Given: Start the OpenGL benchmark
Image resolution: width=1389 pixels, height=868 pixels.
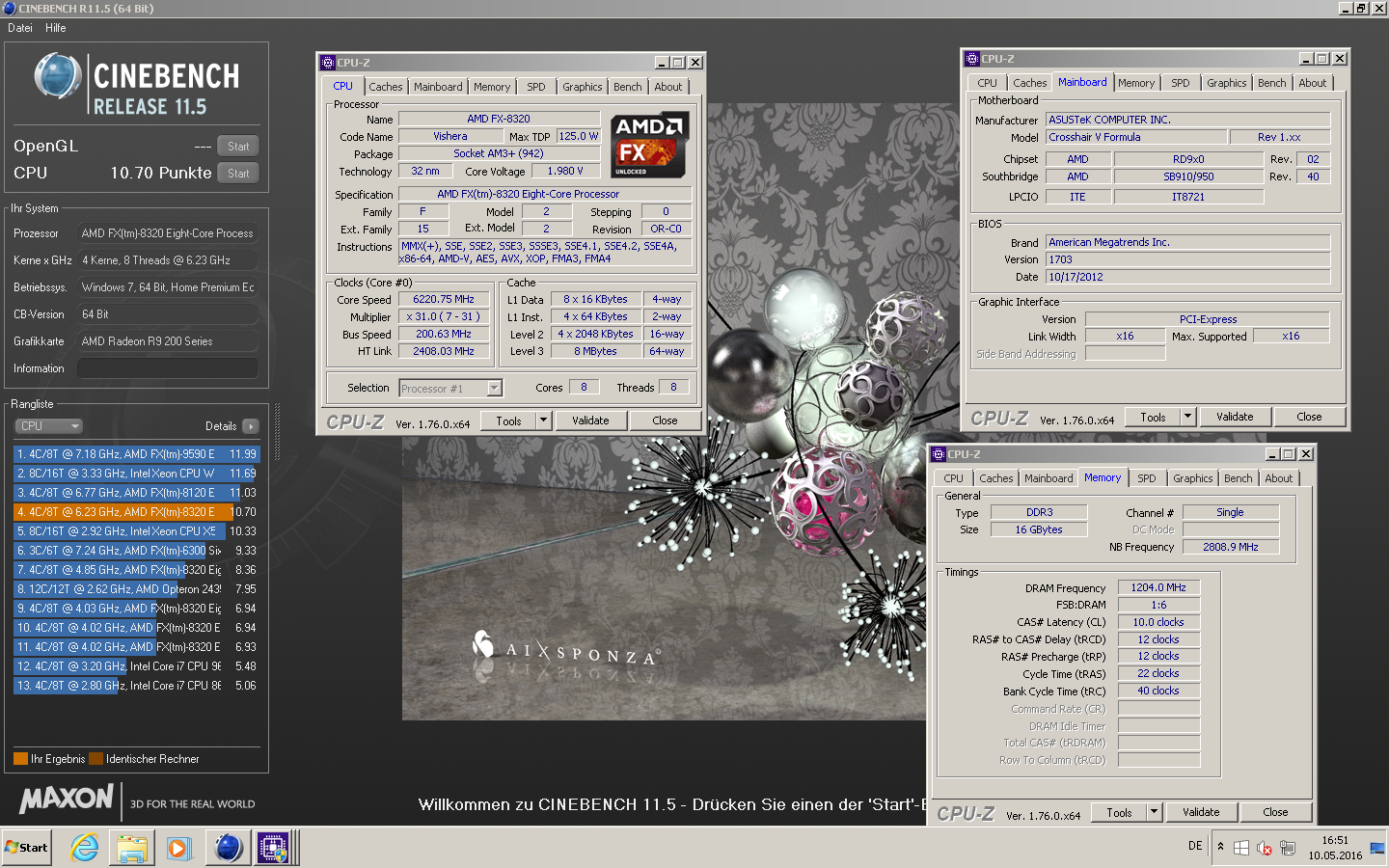Looking at the screenshot, I should tap(238, 147).
